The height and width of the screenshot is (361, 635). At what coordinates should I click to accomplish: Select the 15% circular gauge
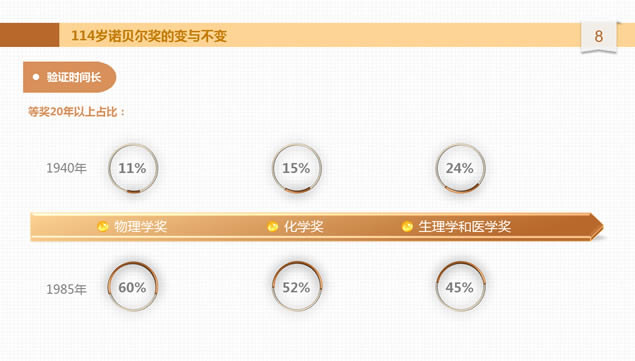coord(297,168)
